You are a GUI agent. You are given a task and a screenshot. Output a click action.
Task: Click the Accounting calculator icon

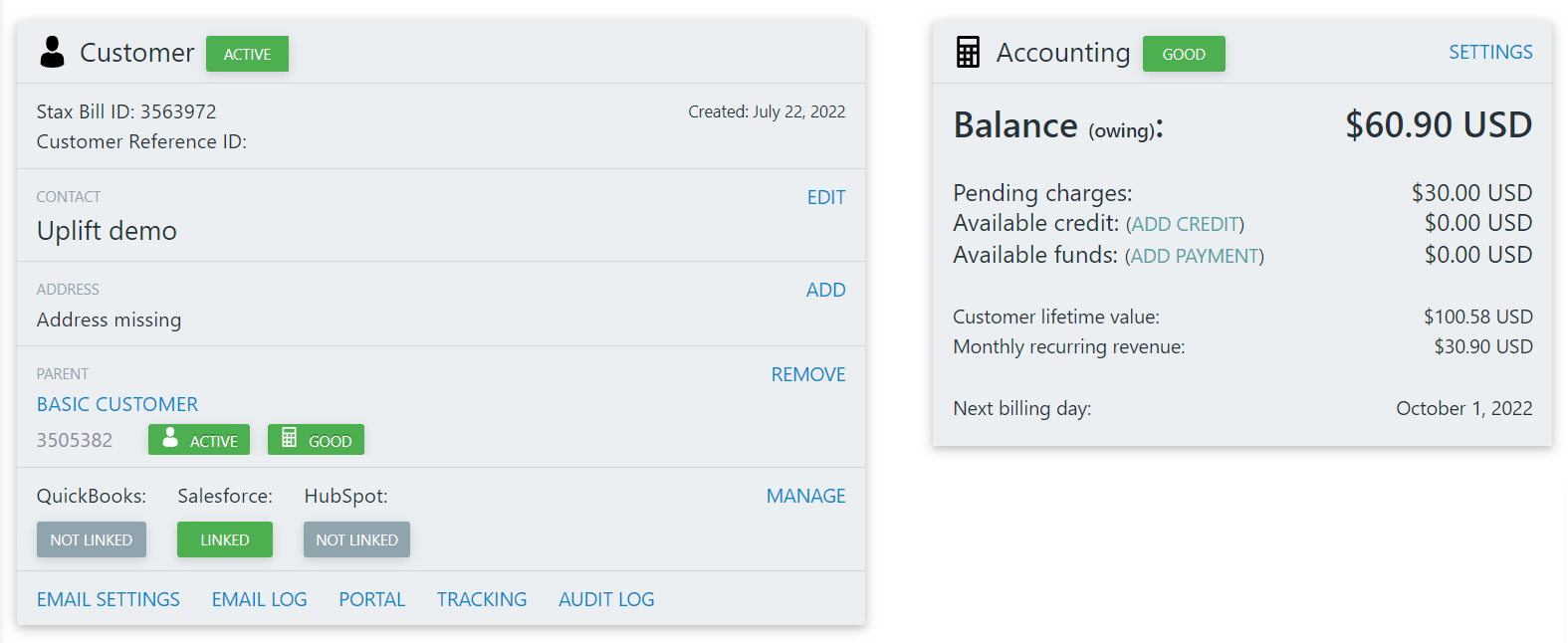pyautogui.click(x=968, y=52)
